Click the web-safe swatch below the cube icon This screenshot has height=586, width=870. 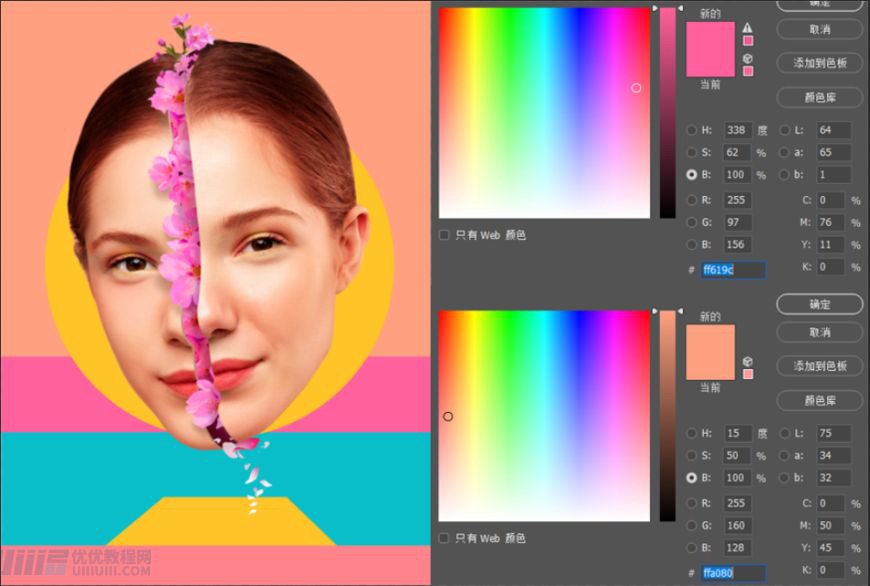pyautogui.click(x=748, y=71)
